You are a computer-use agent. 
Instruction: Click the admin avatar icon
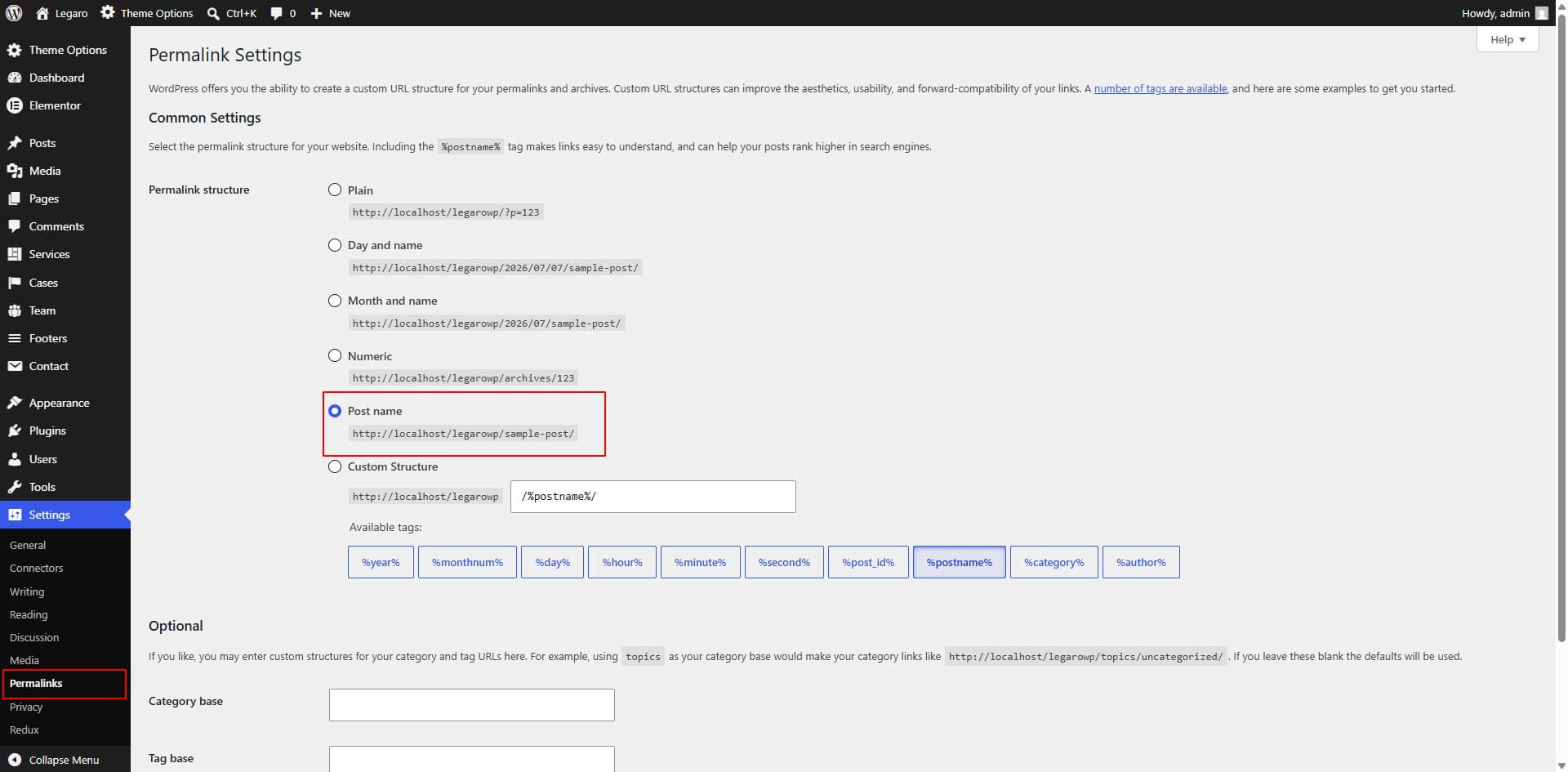1541,13
